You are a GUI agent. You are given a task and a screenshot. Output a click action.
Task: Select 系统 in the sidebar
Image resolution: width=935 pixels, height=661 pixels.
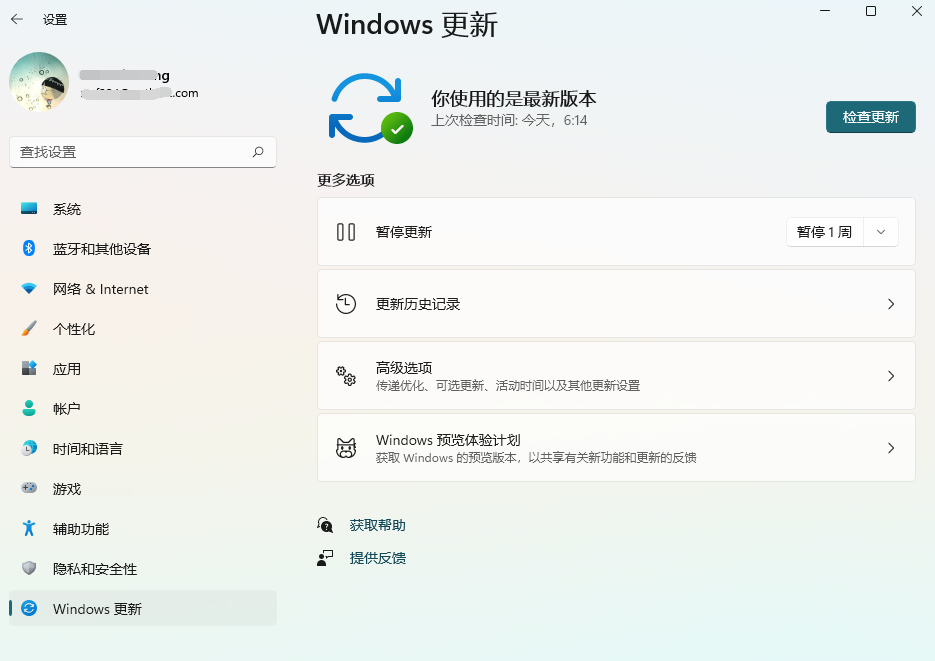coord(143,209)
